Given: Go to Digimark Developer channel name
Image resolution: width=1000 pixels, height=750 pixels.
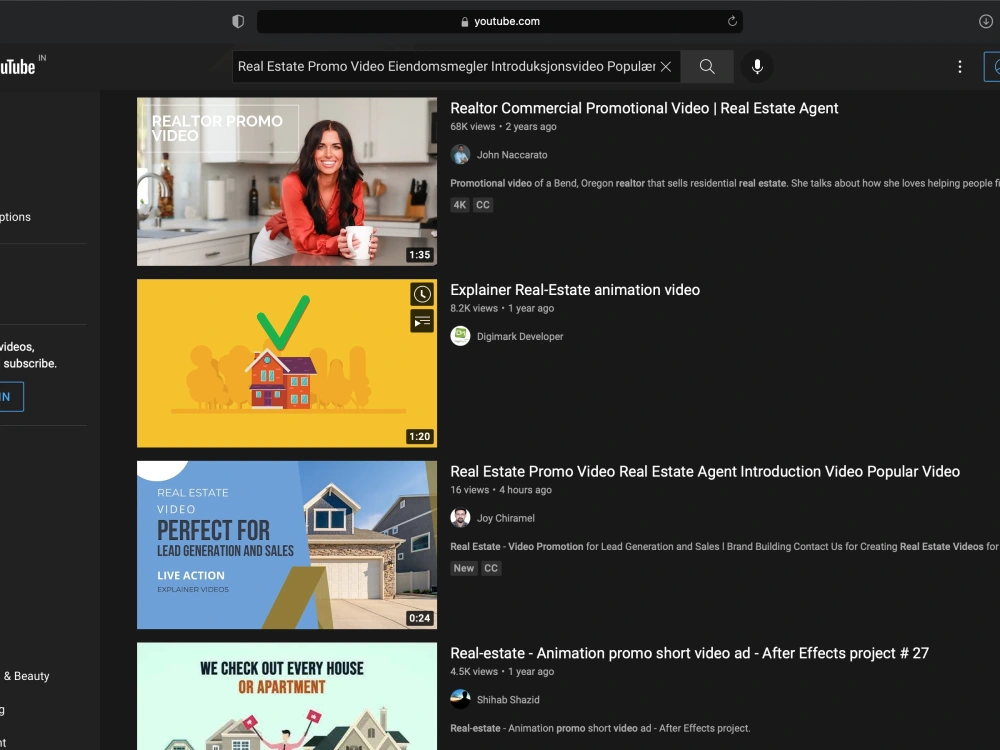Looking at the screenshot, I should pyautogui.click(x=520, y=337).
